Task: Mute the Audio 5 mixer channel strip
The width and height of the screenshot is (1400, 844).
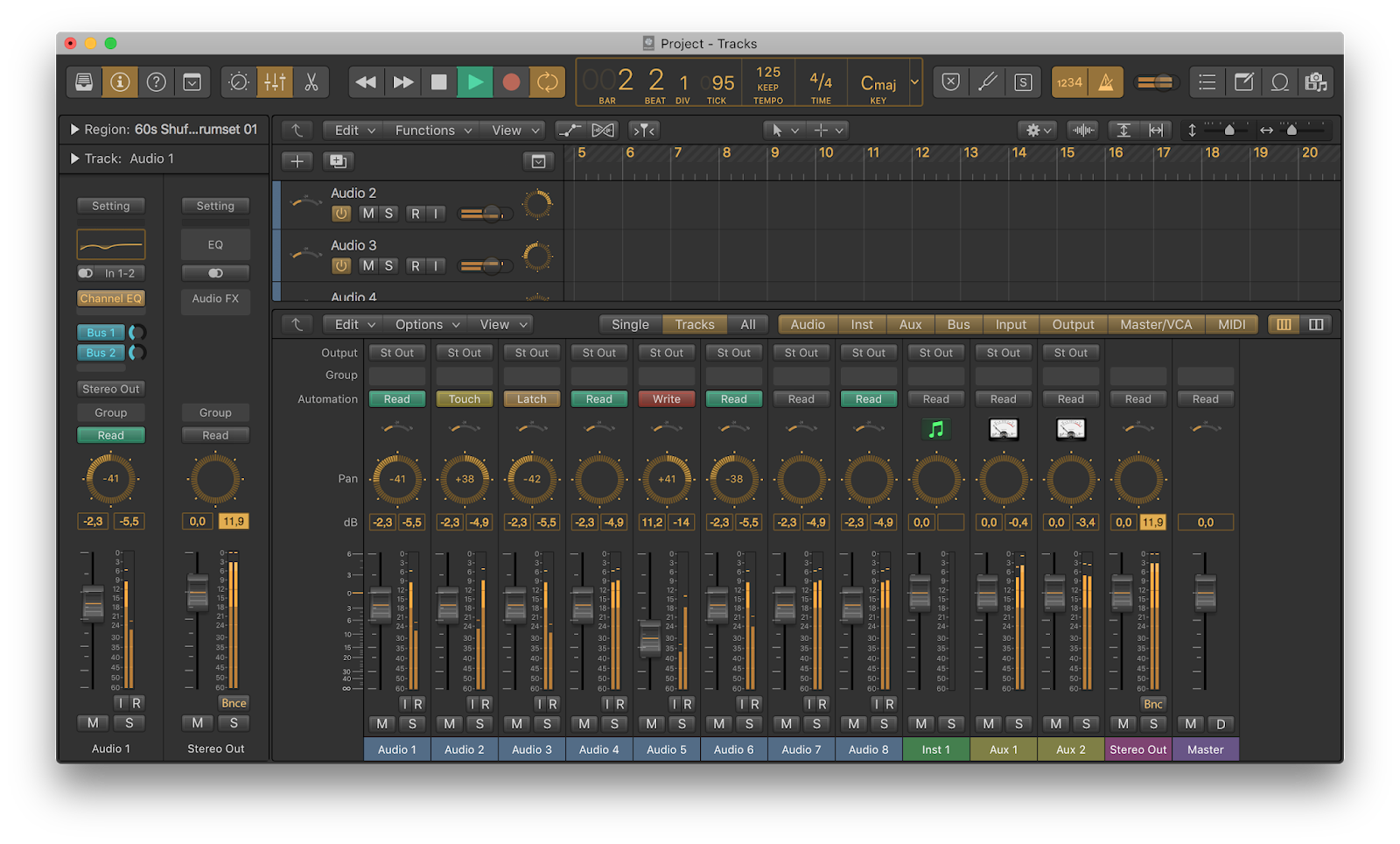Action: (x=652, y=724)
